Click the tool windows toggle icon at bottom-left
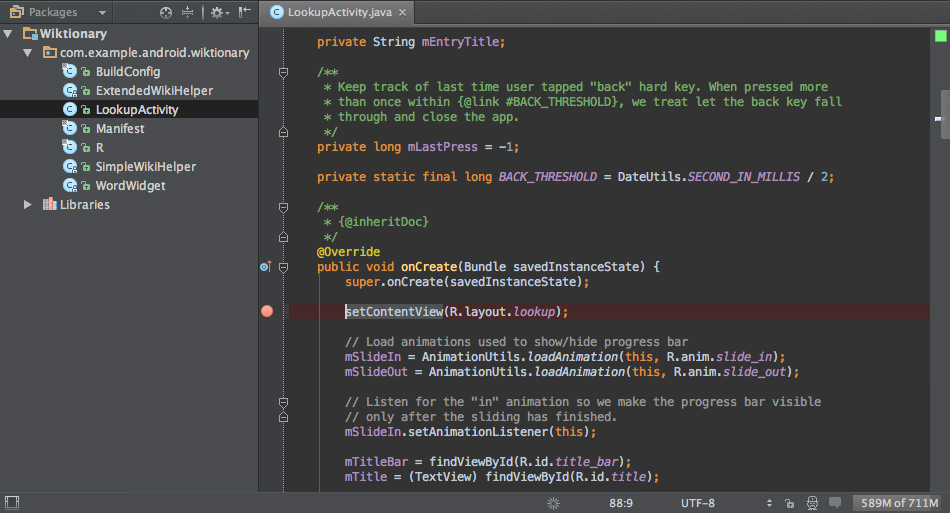This screenshot has height=513, width=950. (x=12, y=502)
